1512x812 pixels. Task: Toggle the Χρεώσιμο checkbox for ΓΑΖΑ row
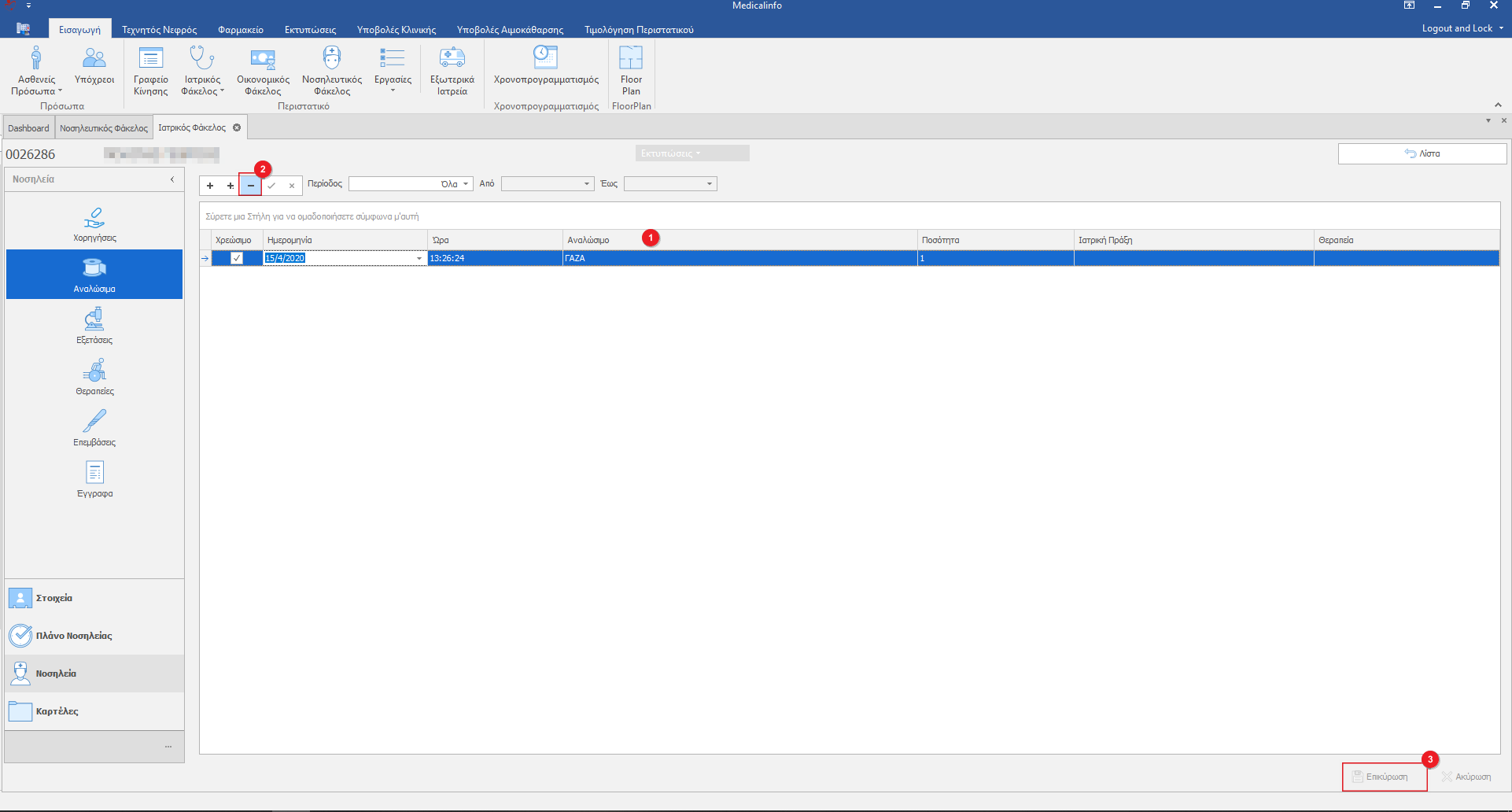[237, 258]
